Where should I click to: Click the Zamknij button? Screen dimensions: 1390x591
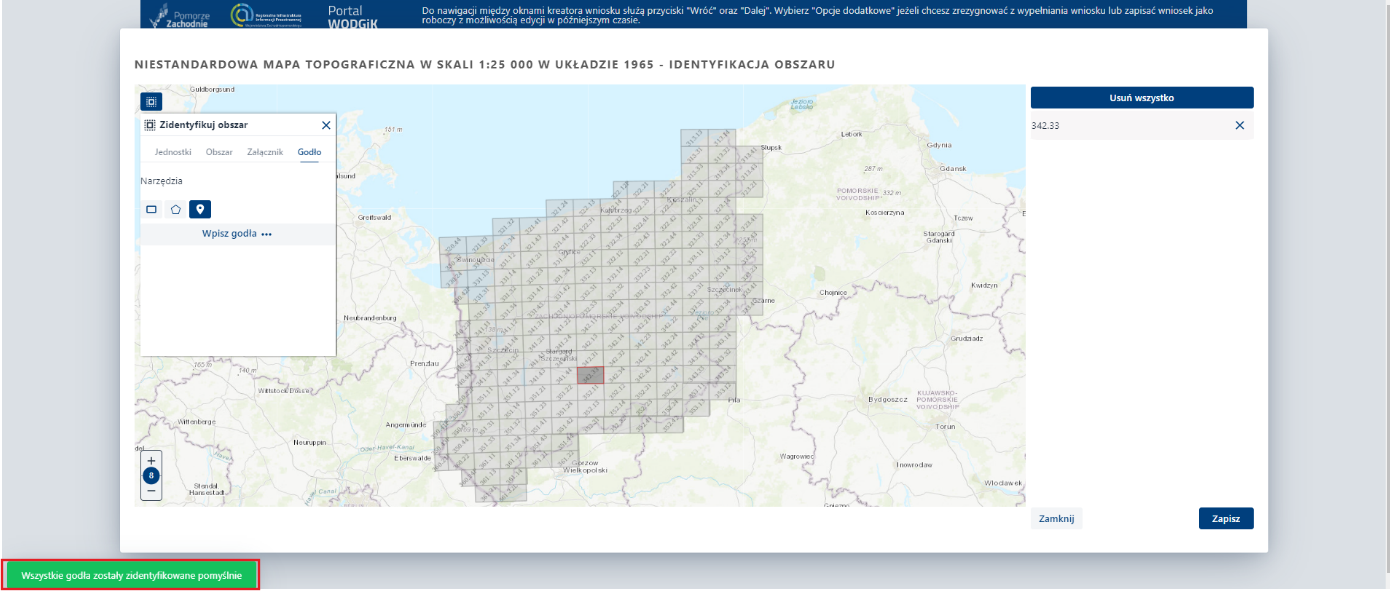pyautogui.click(x=1056, y=518)
